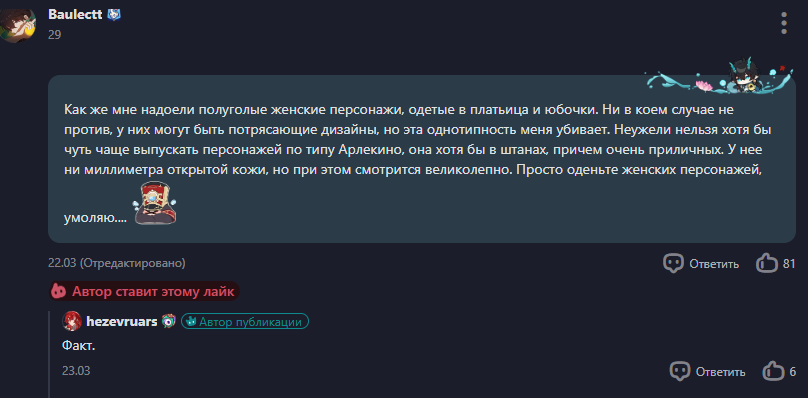Like Baulectt's comment with the thumbs-up icon
This screenshot has width=808, height=398.
[x=767, y=263]
